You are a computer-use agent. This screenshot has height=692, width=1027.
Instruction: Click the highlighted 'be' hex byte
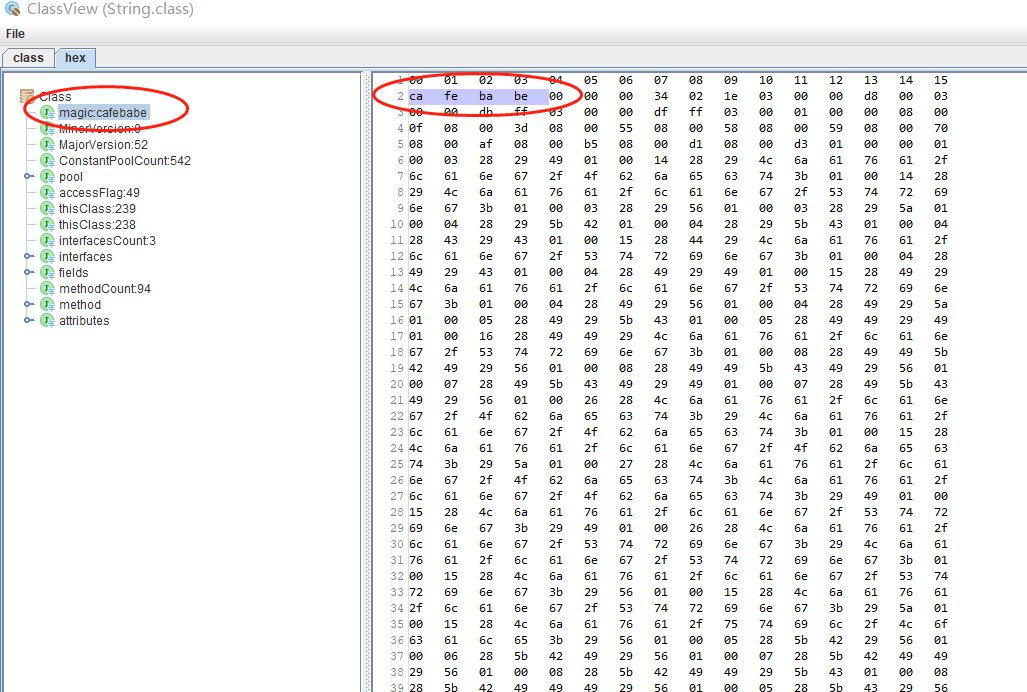(x=521, y=96)
